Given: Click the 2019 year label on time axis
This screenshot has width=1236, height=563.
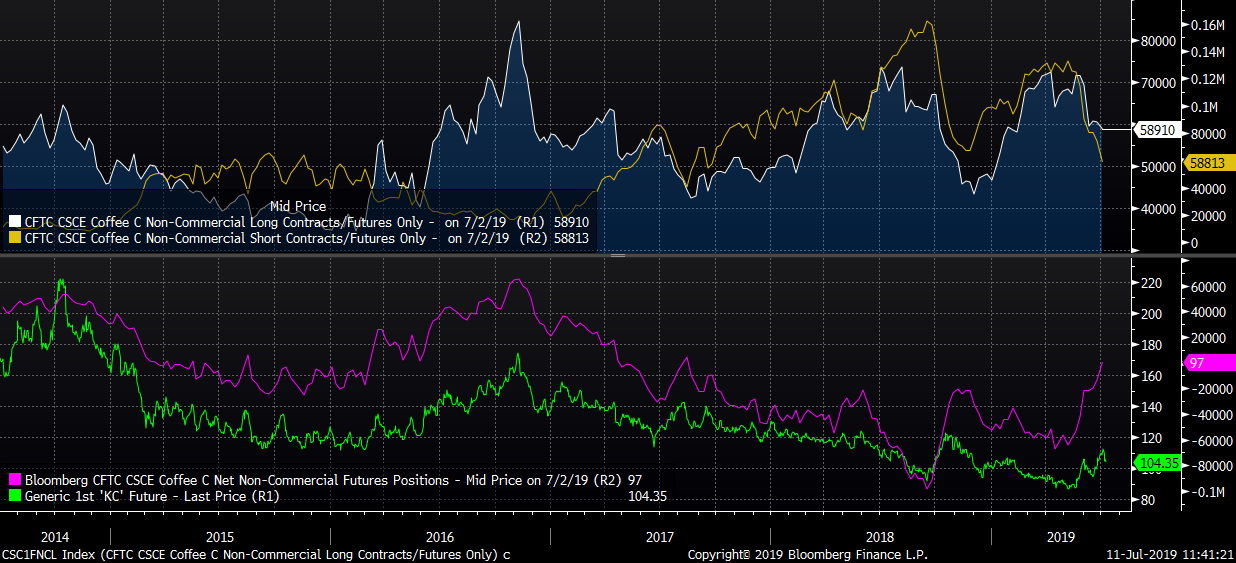Looking at the screenshot, I should coord(1060,537).
